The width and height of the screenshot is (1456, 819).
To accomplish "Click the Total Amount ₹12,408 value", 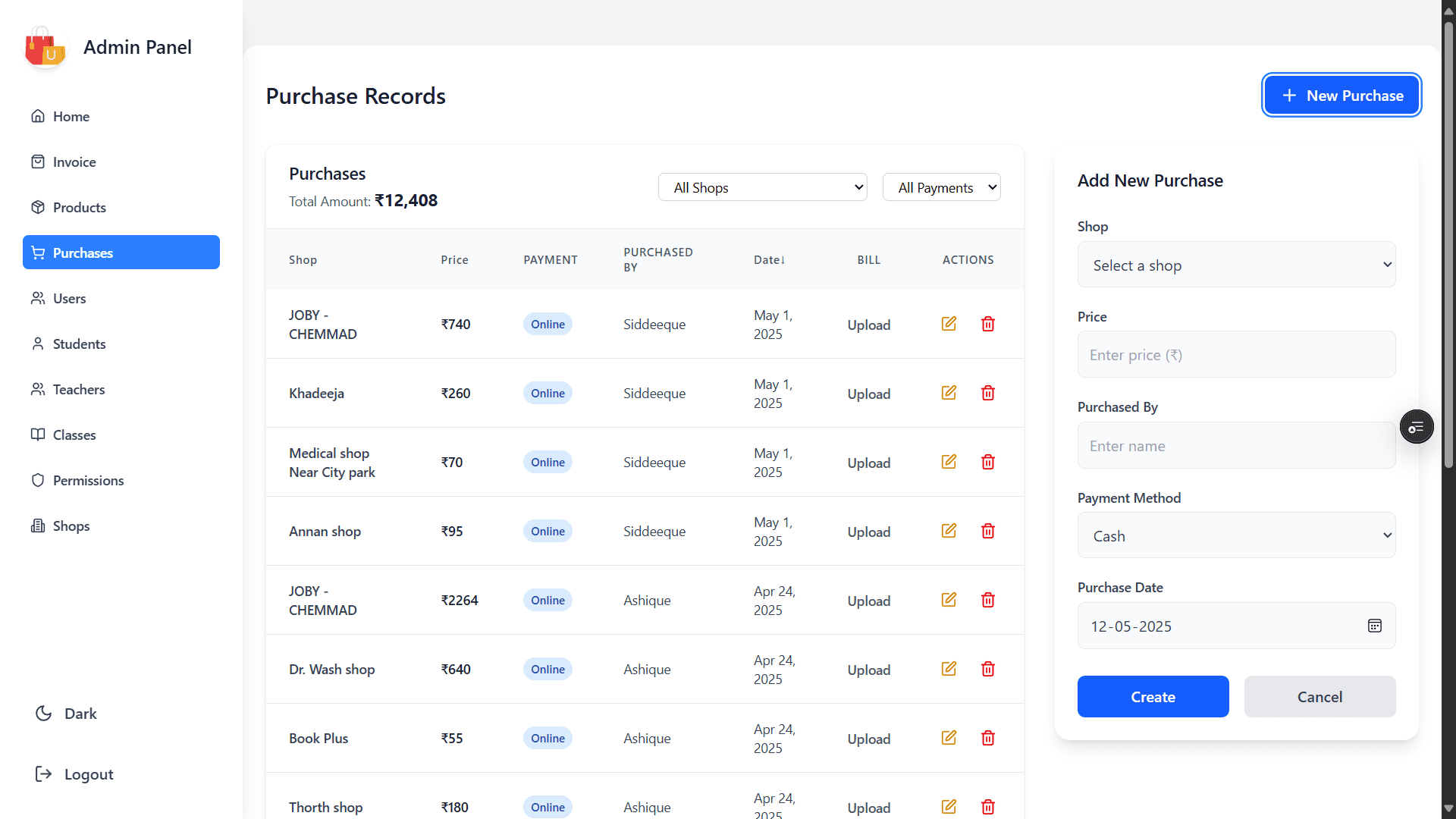I will pos(406,200).
